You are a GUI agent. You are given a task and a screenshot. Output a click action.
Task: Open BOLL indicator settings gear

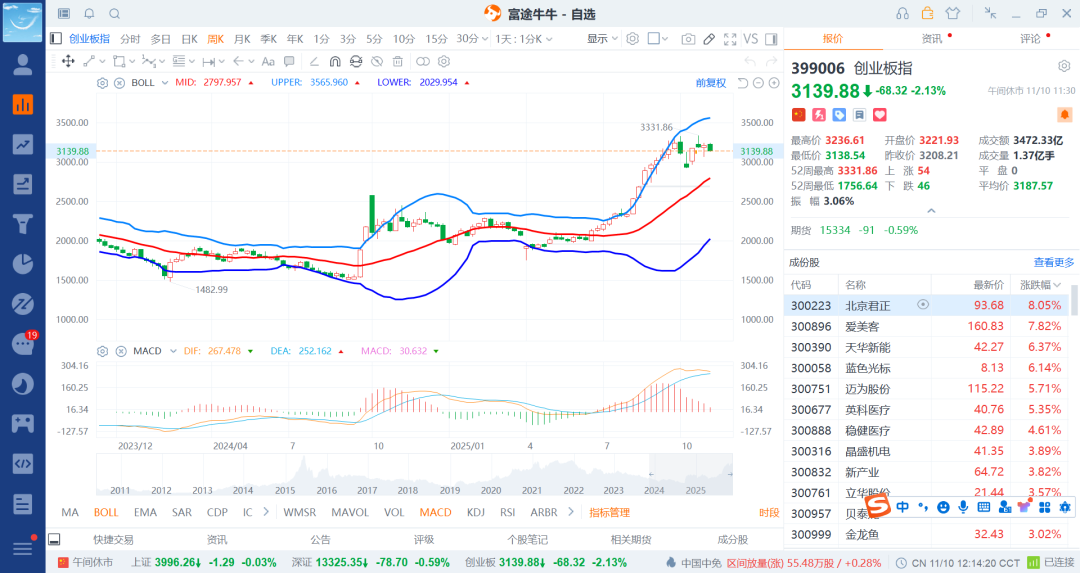[102, 82]
